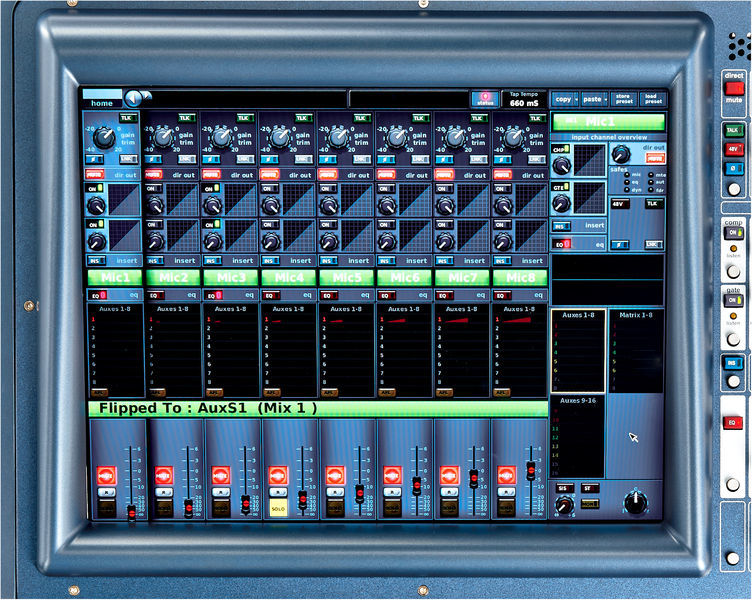Toggle the first ON switch for Mic2

point(155,188)
